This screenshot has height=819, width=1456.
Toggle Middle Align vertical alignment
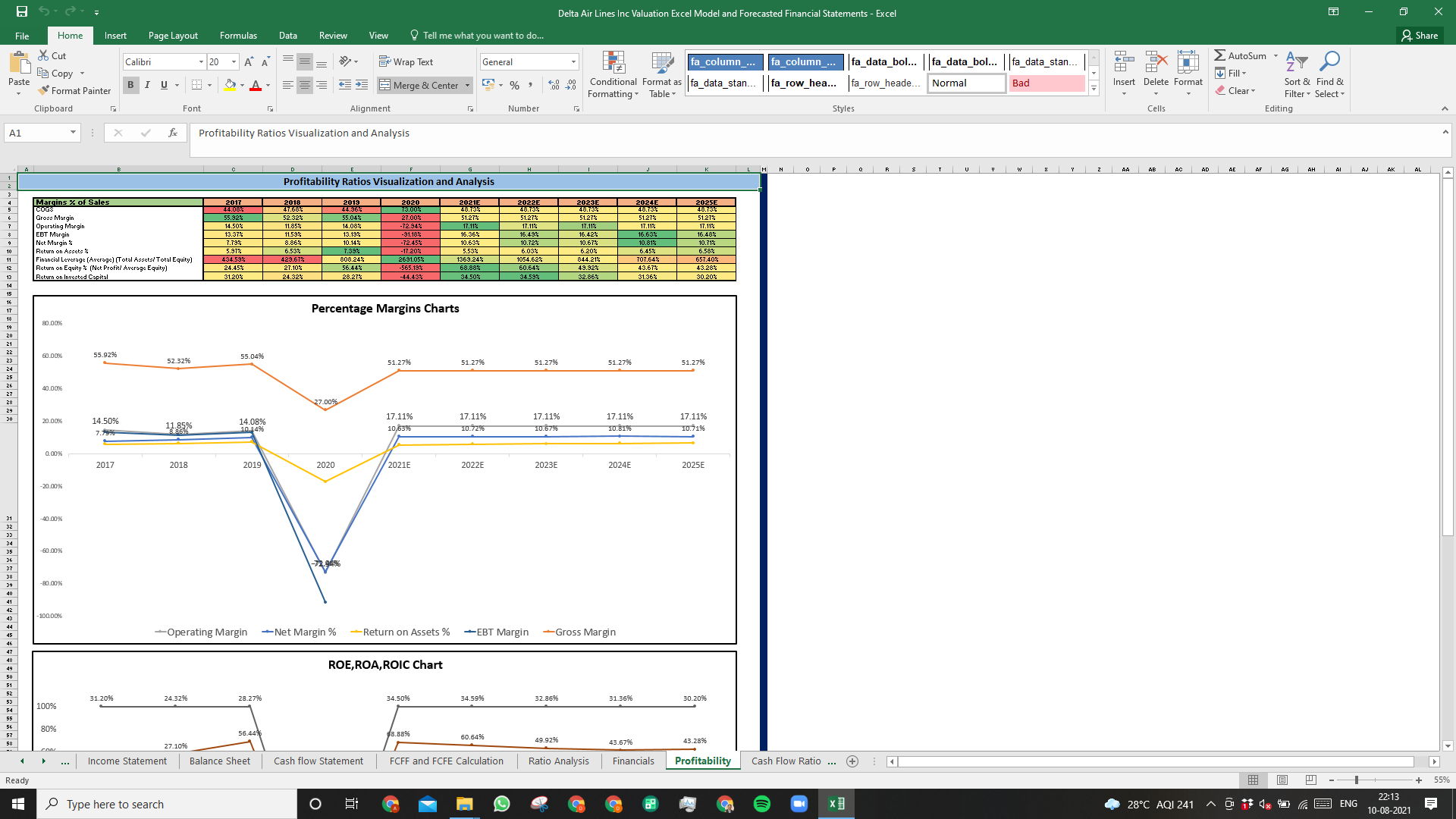pos(305,61)
